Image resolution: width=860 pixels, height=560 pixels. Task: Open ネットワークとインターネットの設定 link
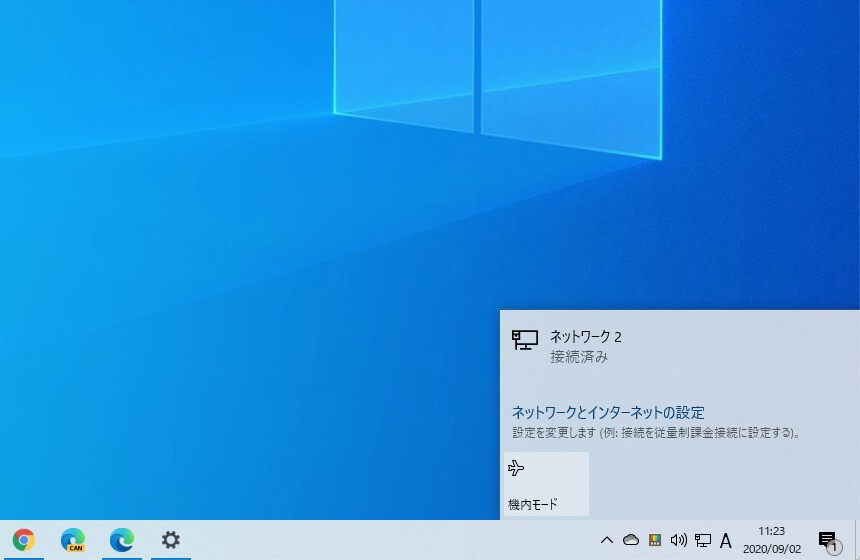pos(608,412)
